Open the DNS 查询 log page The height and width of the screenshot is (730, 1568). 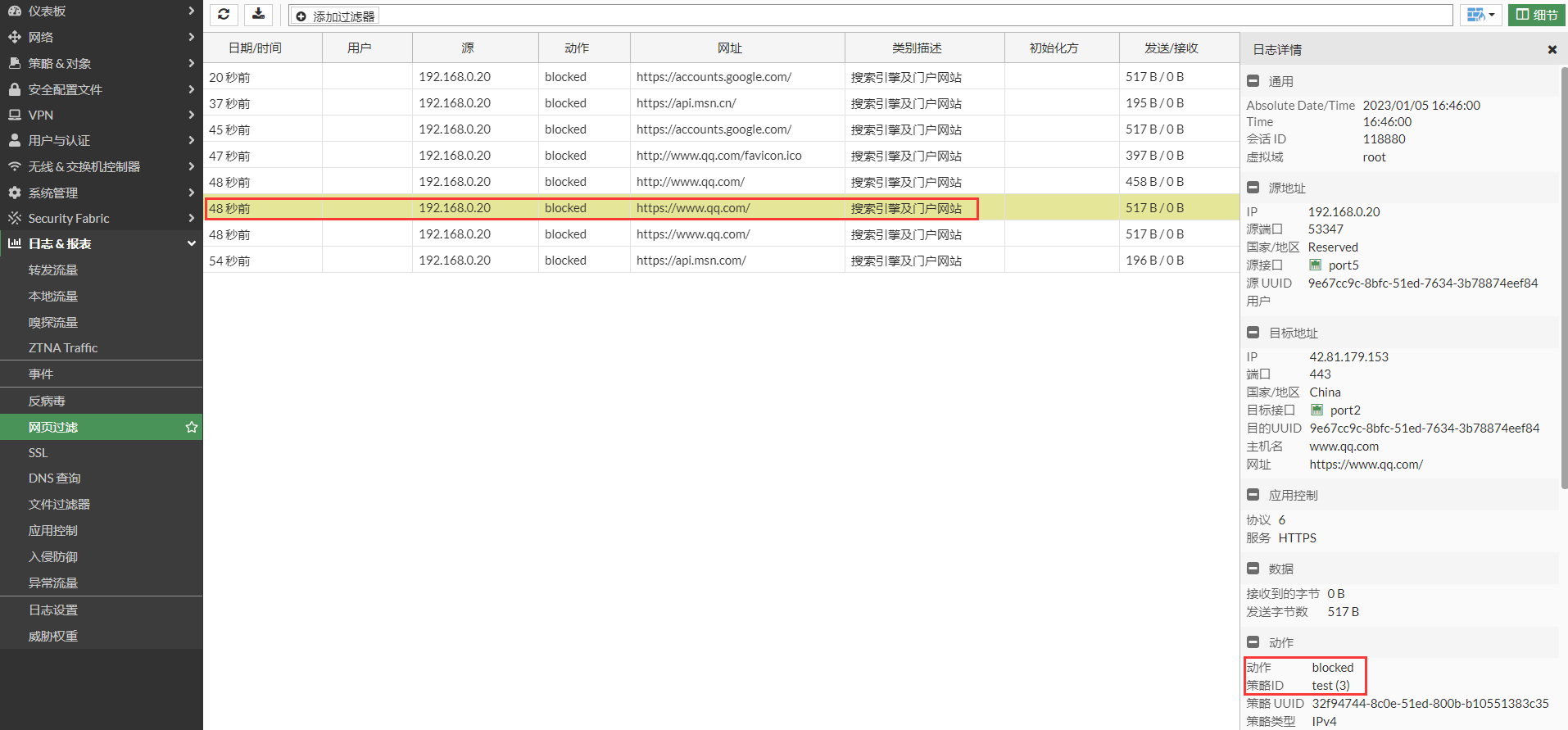point(55,478)
